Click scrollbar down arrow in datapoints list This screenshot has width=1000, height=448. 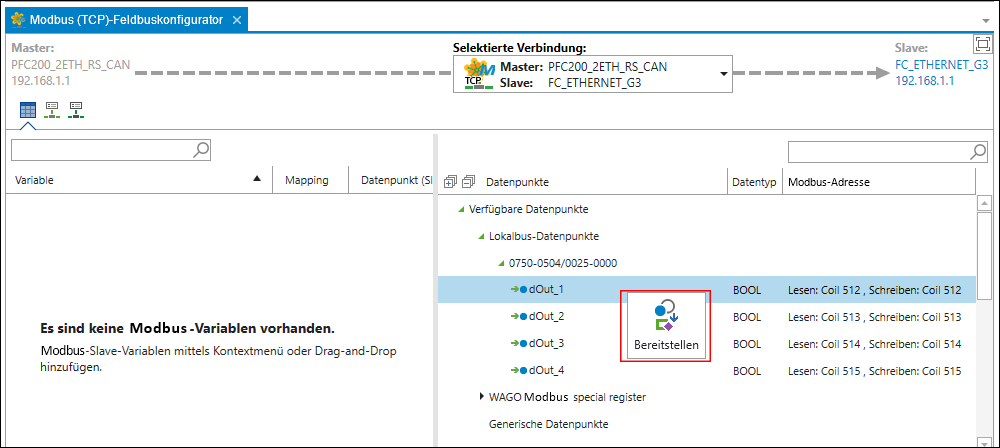(x=985, y=442)
